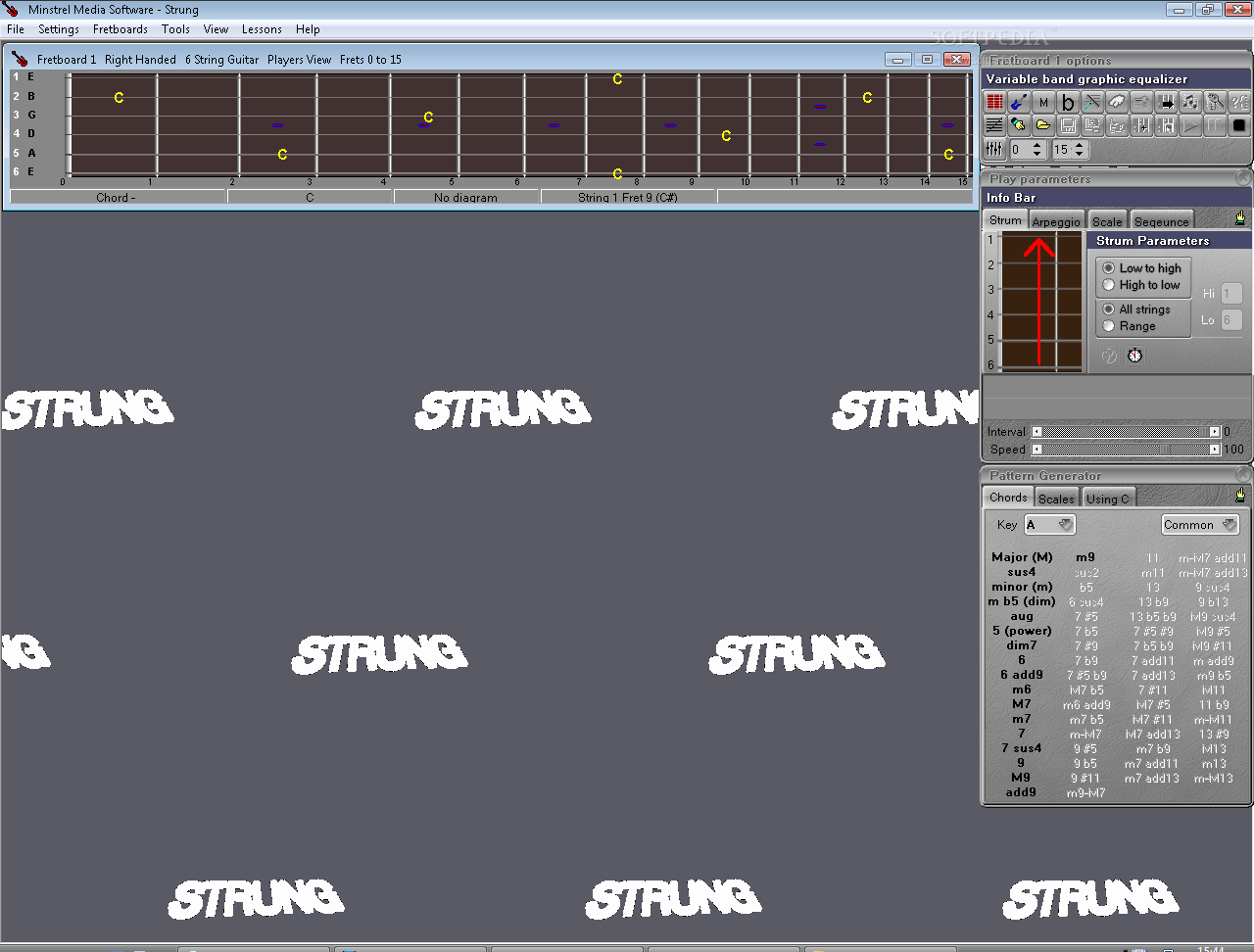This screenshot has width=1254, height=952.
Task: Click the Fretboard 1 window guitar icon
Action: coord(21,59)
